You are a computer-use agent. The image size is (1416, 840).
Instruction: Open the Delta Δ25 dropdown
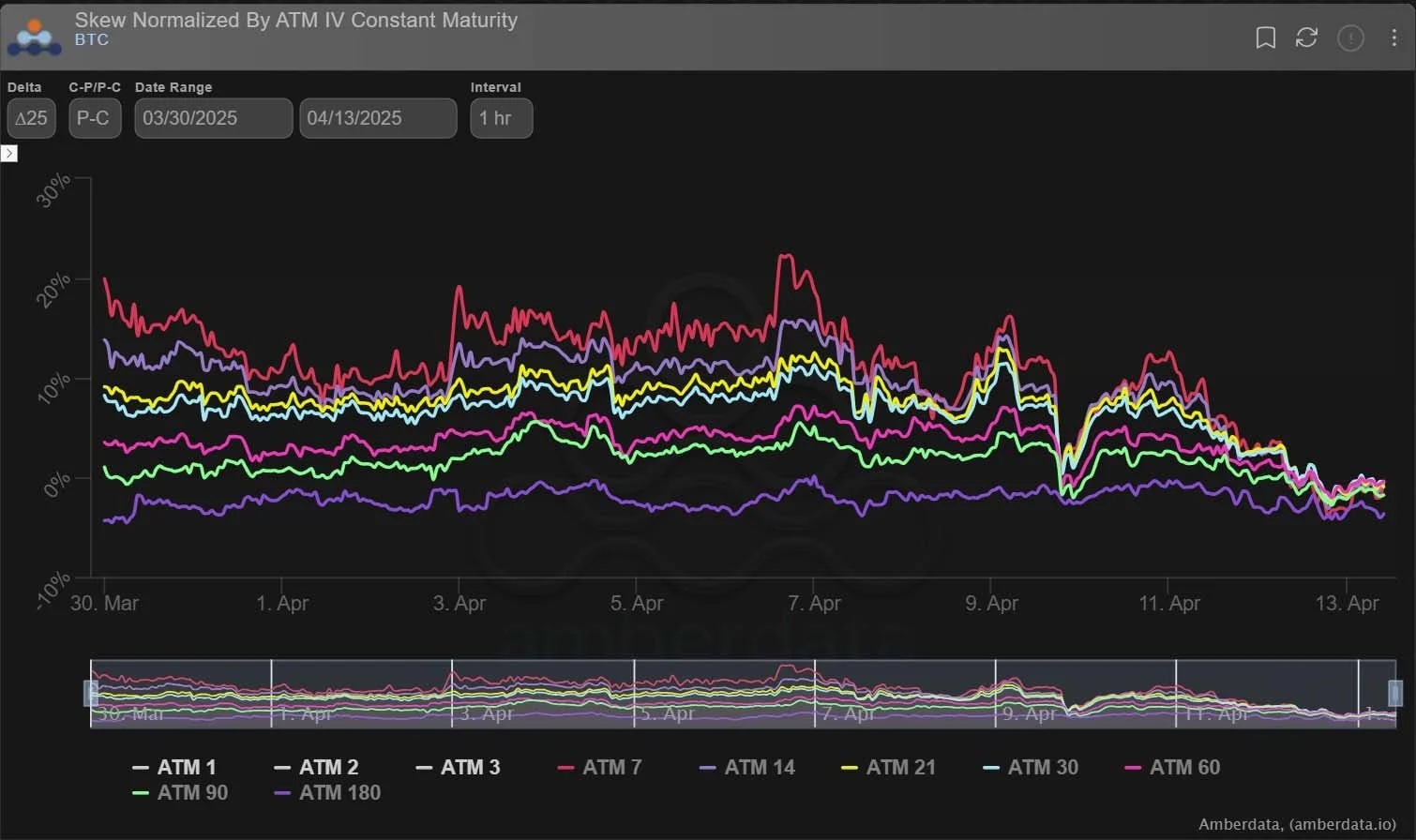tap(31, 118)
